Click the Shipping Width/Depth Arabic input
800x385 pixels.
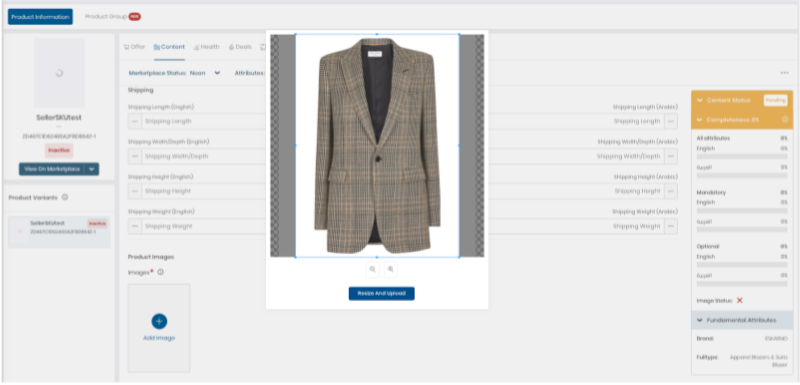(577, 156)
